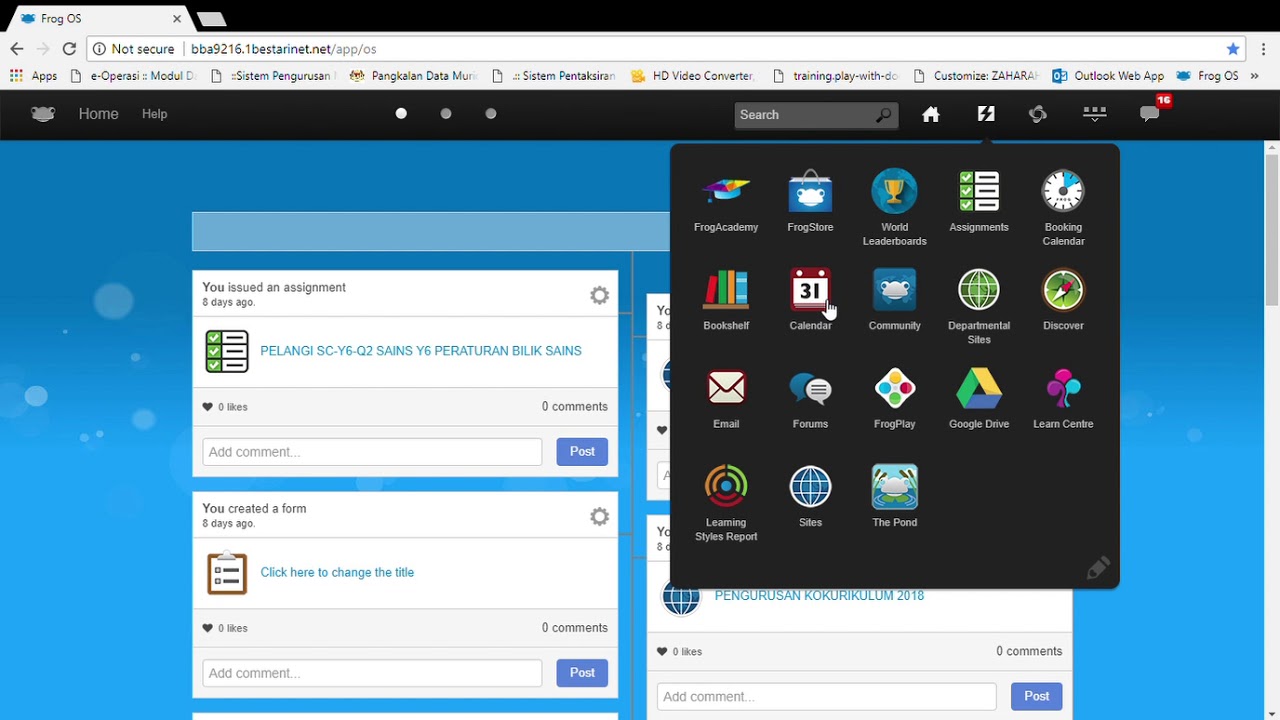View '0 comments' on assignment post
This screenshot has height=720, width=1280.
(x=575, y=407)
